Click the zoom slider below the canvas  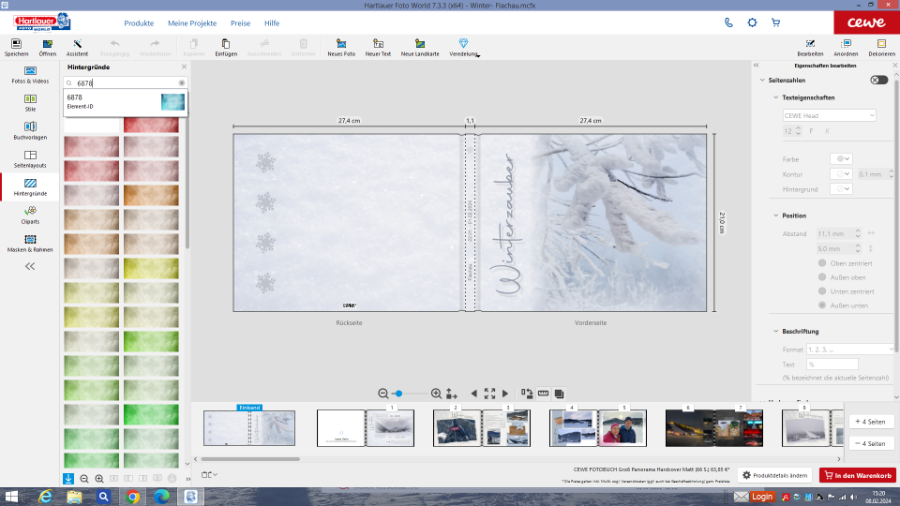point(410,394)
